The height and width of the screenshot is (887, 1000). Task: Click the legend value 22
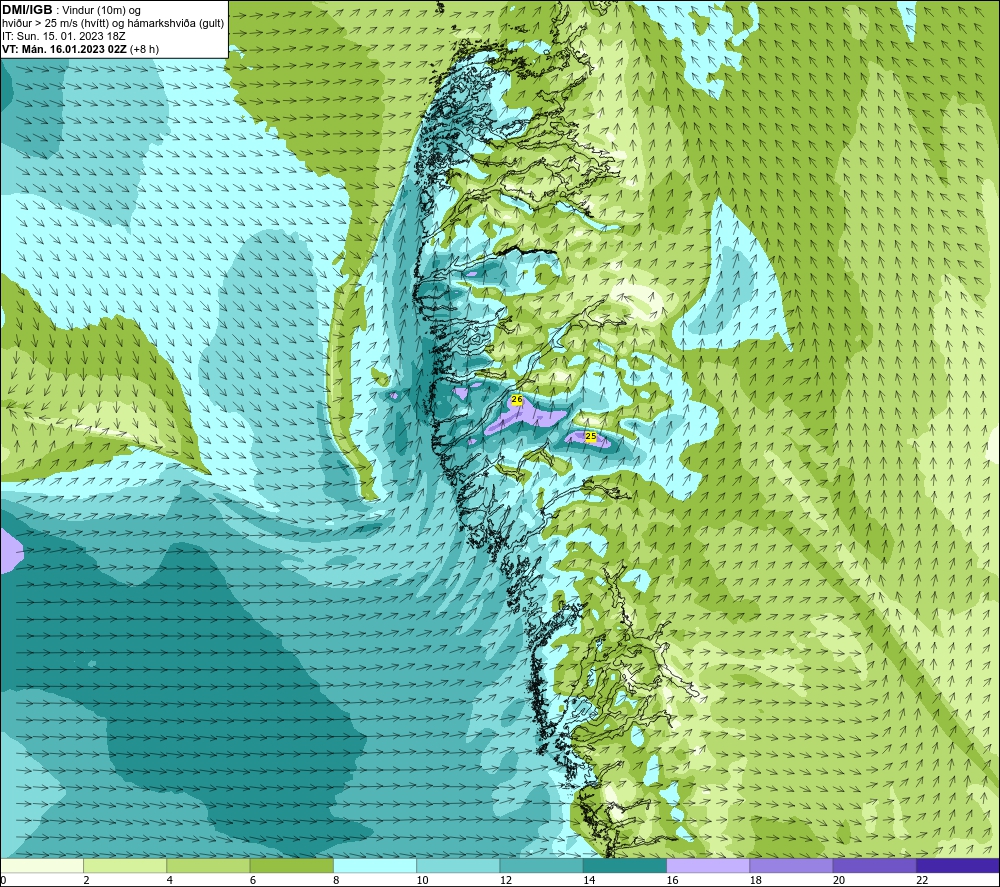(x=922, y=880)
